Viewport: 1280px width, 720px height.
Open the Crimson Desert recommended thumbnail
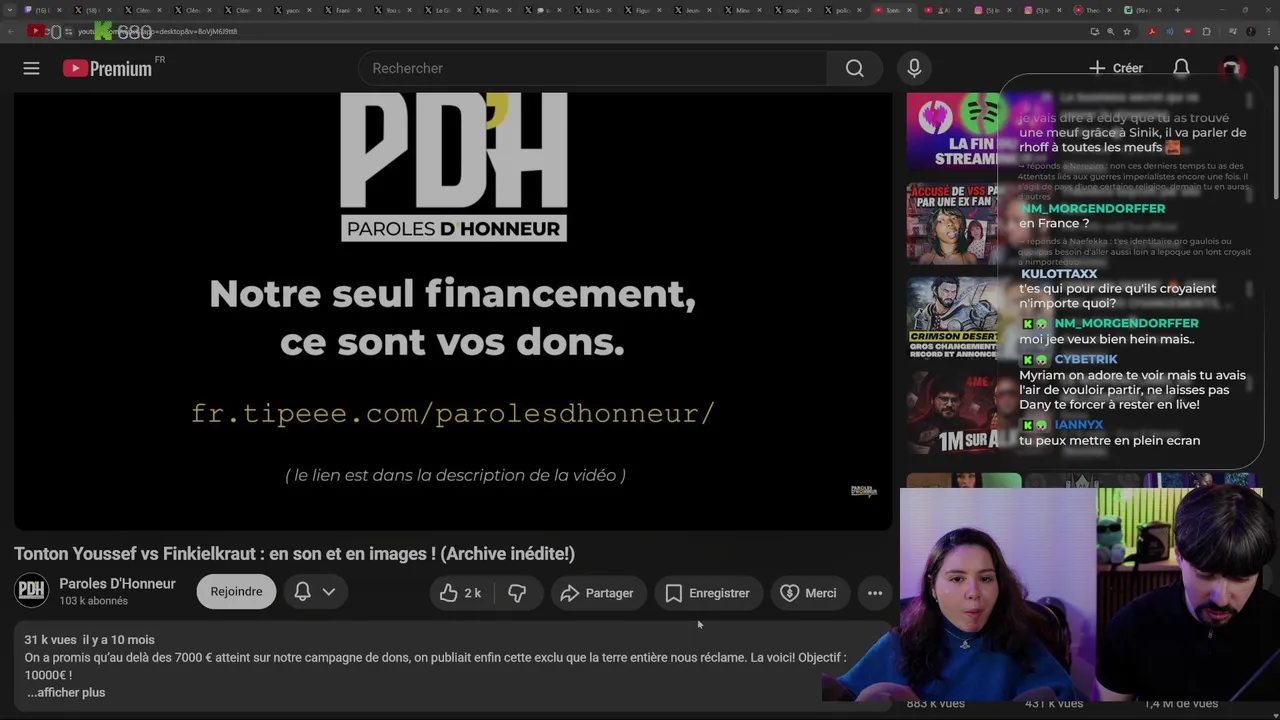click(x=951, y=317)
